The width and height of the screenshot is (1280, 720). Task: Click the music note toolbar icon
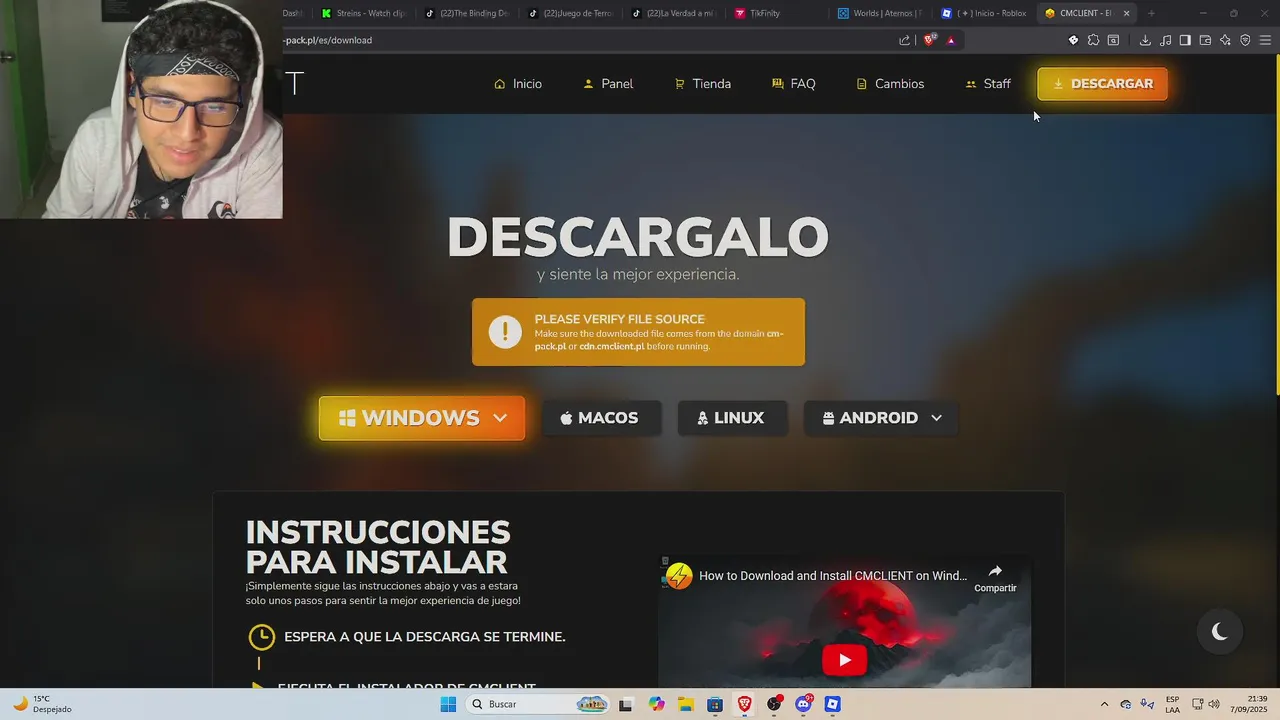pos(1165,40)
